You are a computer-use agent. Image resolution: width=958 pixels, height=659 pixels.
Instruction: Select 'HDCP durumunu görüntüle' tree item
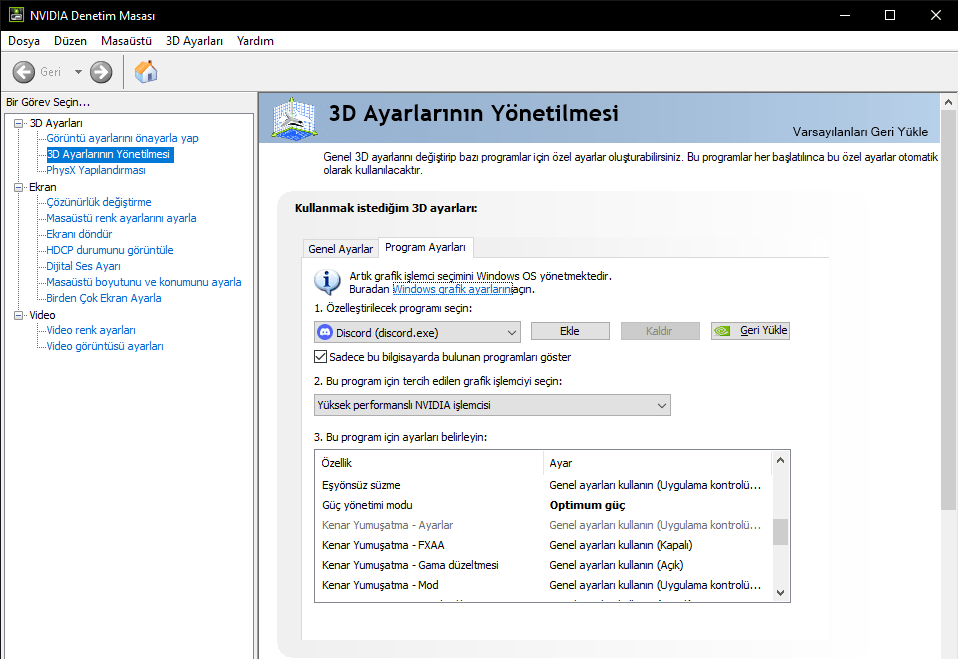[110, 250]
